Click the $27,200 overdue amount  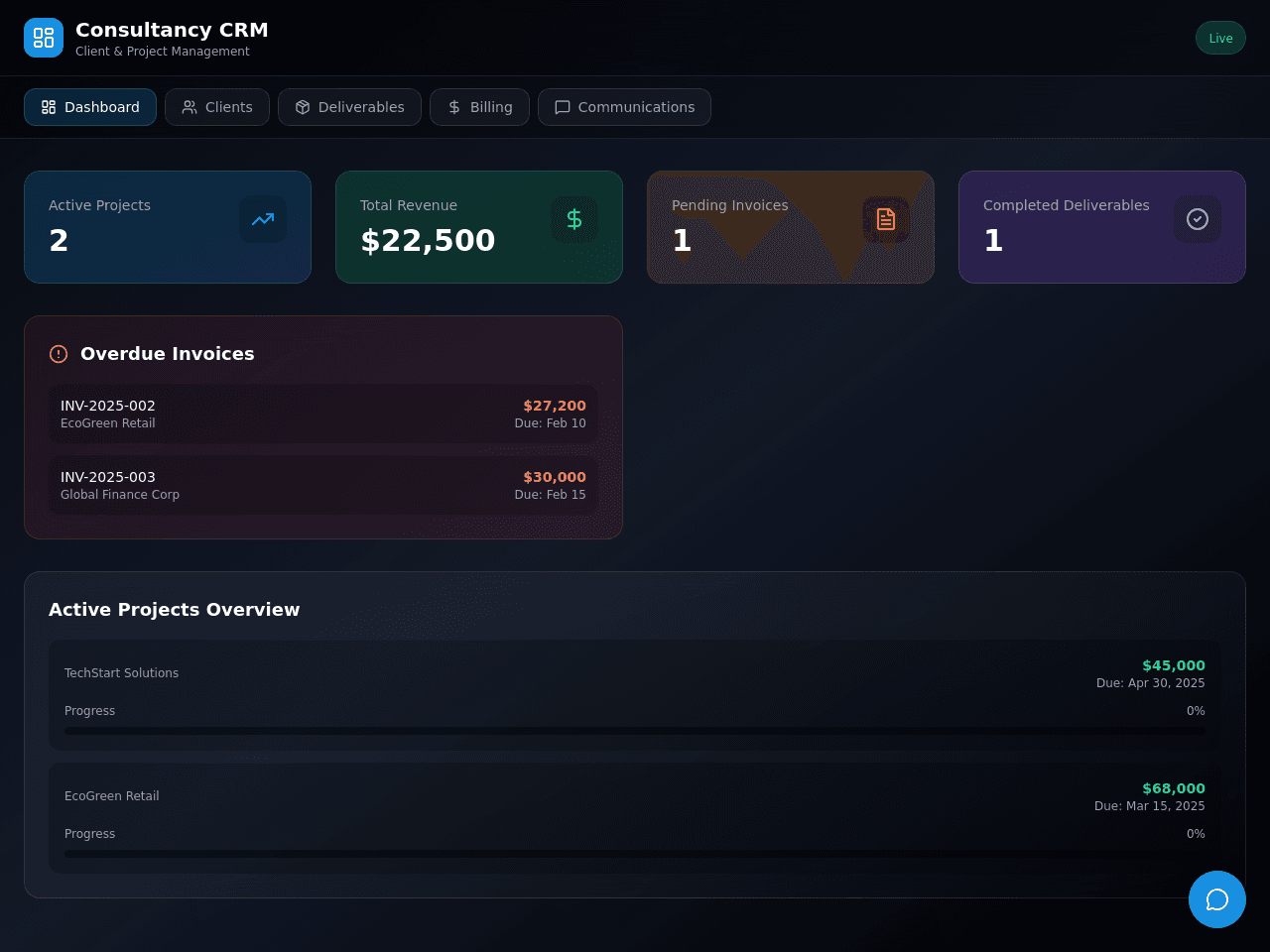pyautogui.click(x=555, y=406)
